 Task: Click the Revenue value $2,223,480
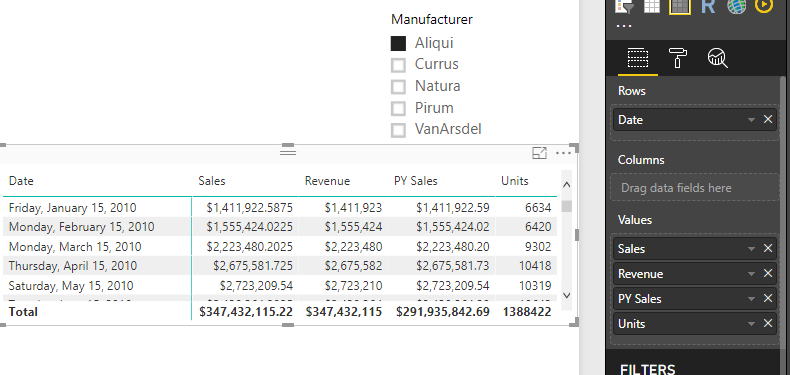pos(353,247)
